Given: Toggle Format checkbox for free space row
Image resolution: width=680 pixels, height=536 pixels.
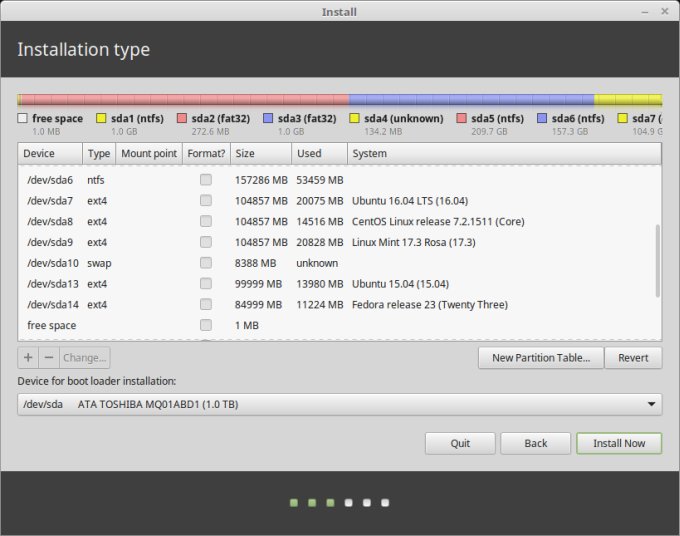Looking at the screenshot, I should coord(206,325).
